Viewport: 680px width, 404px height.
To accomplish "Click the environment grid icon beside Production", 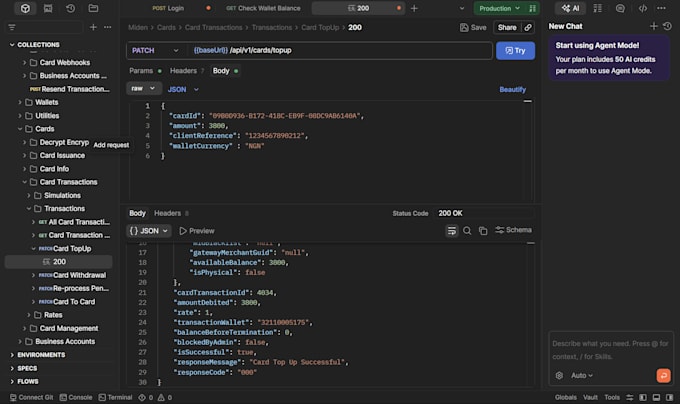I will [x=533, y=8].
